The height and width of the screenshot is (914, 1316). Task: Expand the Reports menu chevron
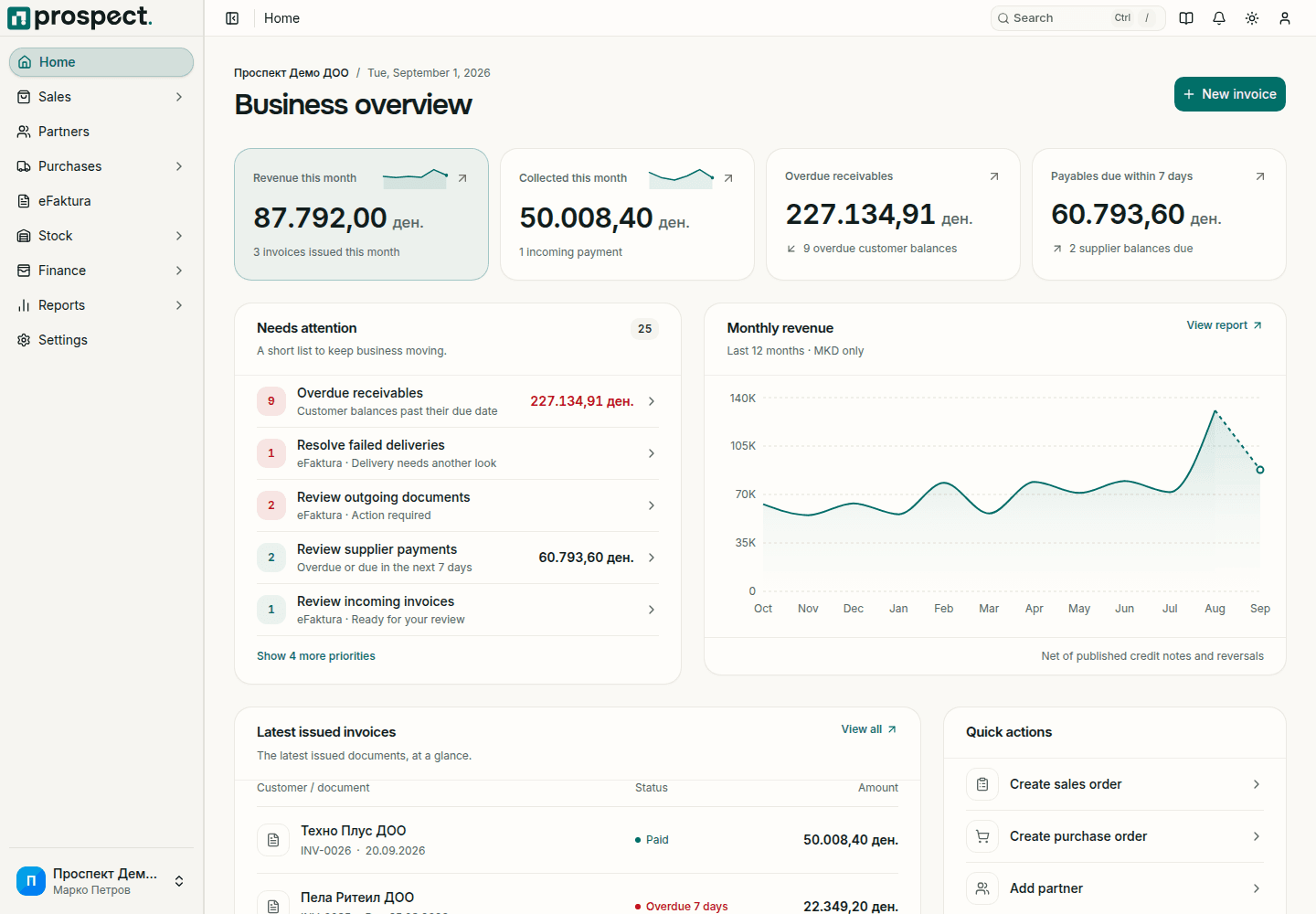tap(179, 305)
